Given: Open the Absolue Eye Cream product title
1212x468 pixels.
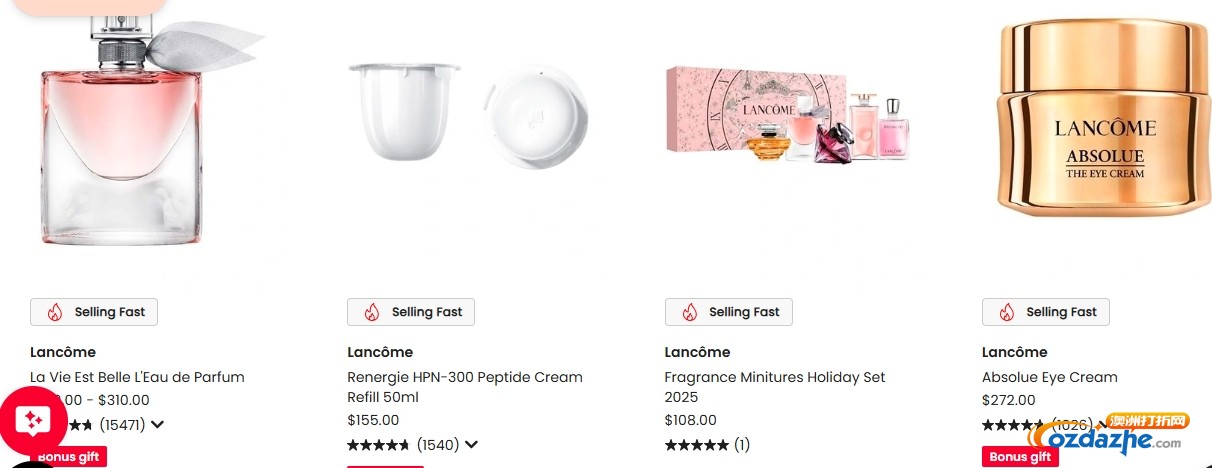Looking at the screenshot, I should (x=1049, y=377).
